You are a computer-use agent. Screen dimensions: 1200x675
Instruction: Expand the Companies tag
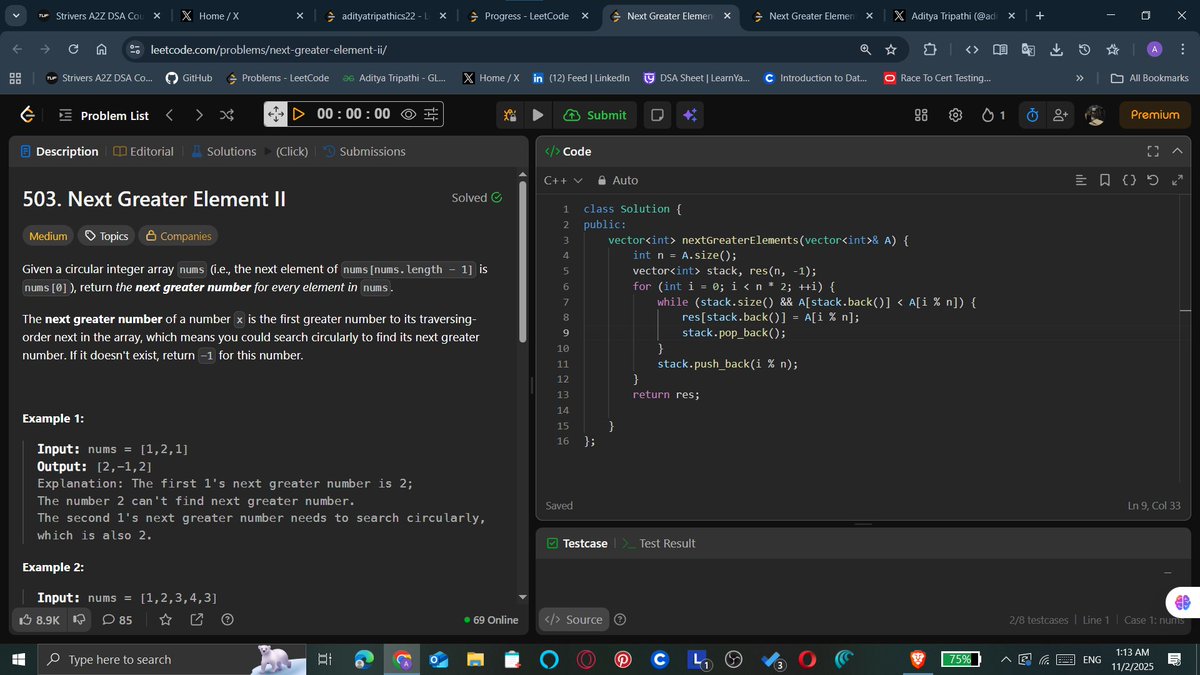(x=179, y=236)
